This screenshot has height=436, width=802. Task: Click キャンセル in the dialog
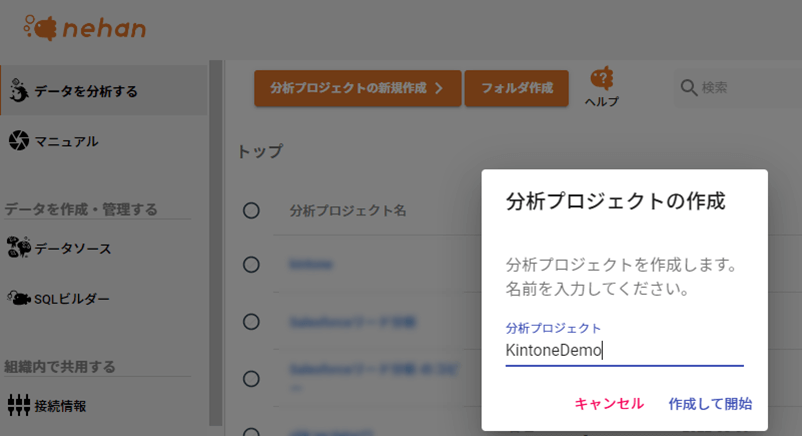coord(609,404)
